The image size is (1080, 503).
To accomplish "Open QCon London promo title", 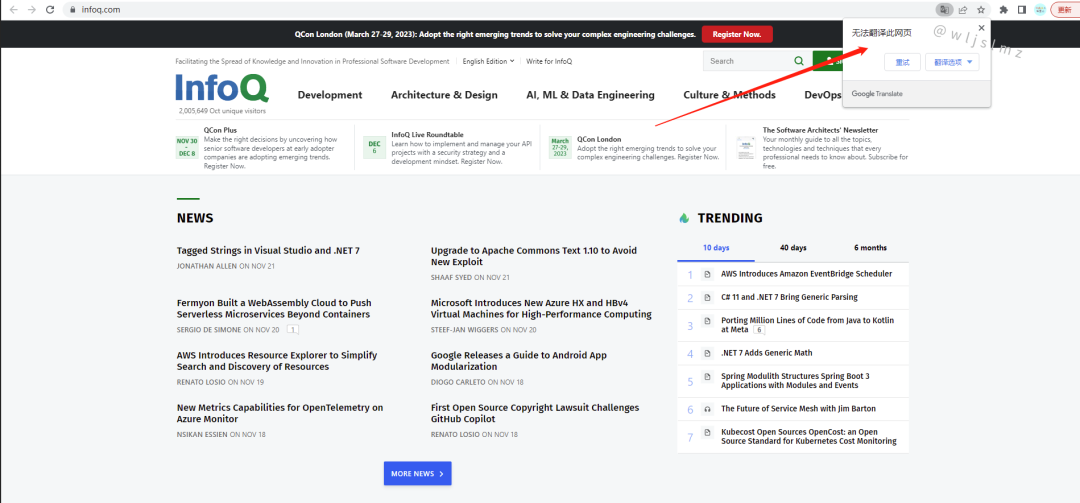I will 599,138.
